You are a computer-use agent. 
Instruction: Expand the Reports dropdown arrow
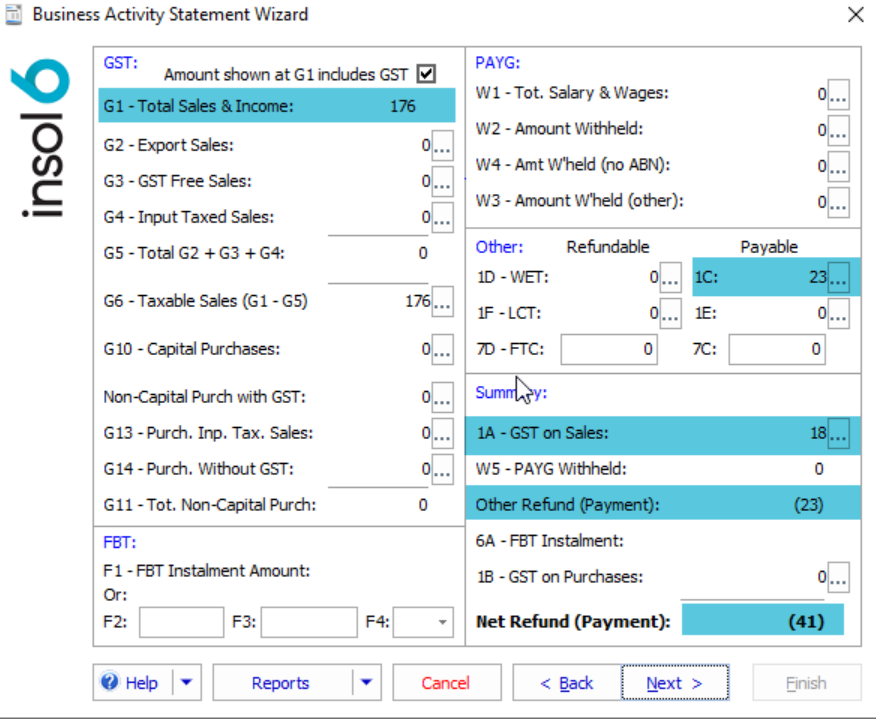366,683
